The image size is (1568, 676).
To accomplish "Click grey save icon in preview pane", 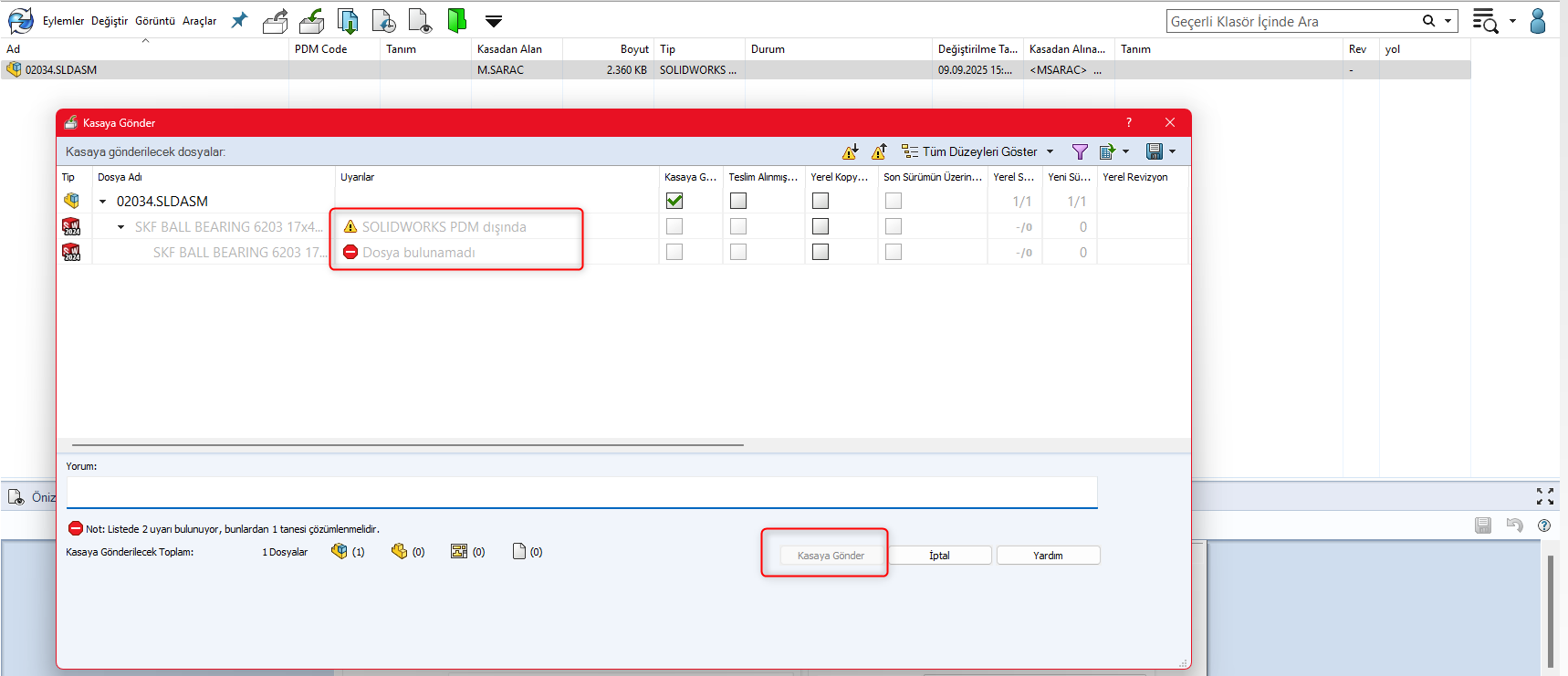I will (x=1483, y=525).
